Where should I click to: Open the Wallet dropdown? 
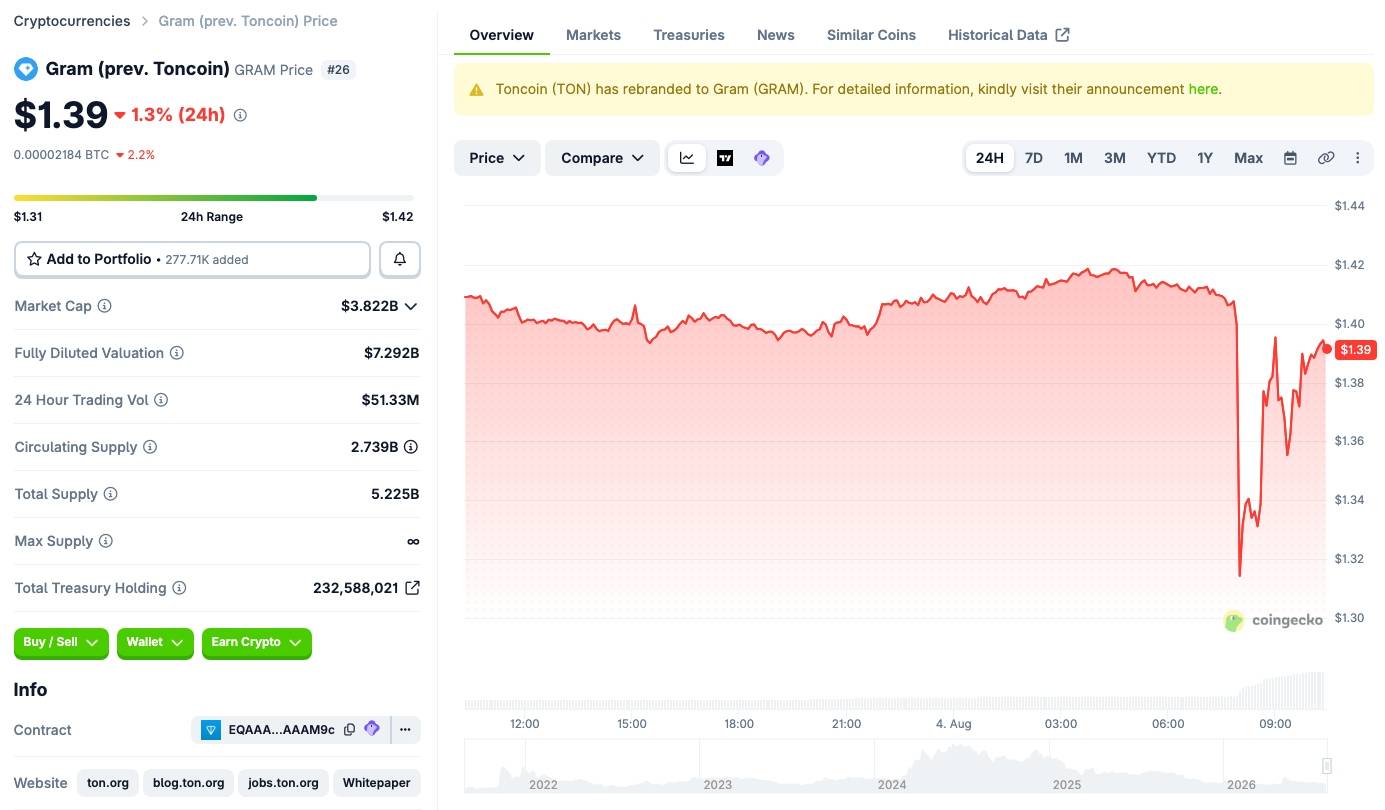tap(155, 643)
